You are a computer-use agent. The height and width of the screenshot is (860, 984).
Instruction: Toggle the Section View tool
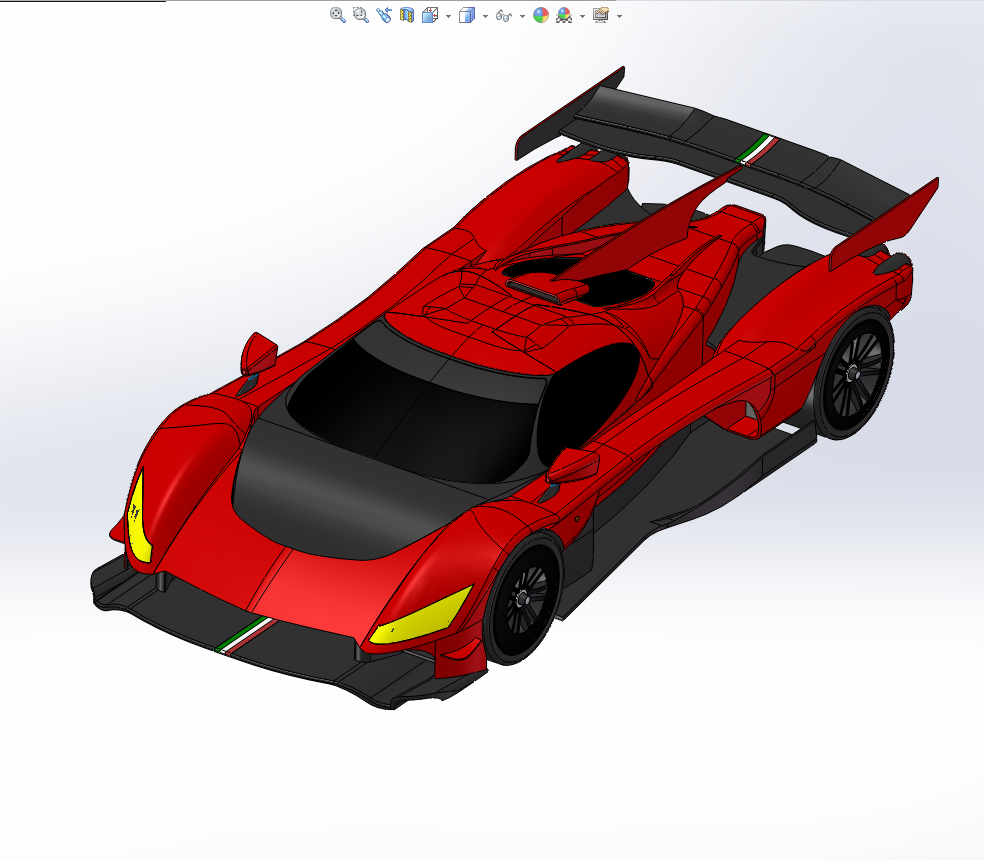tap(407, 15)
